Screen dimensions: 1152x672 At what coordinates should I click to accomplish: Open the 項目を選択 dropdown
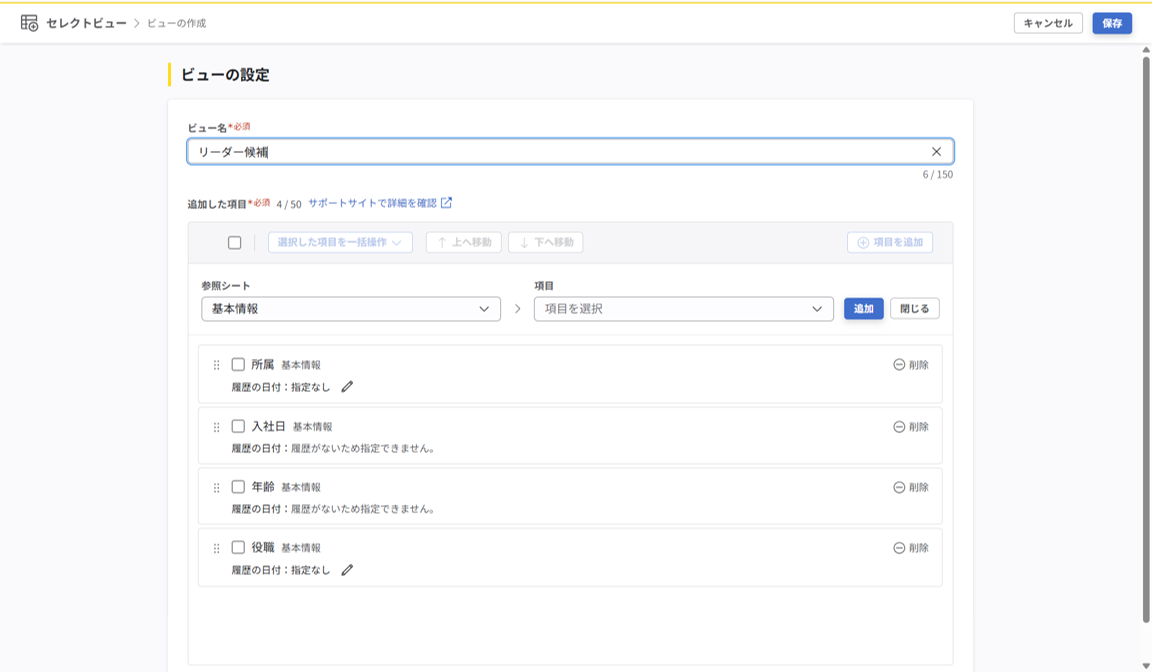coord(683,308)
